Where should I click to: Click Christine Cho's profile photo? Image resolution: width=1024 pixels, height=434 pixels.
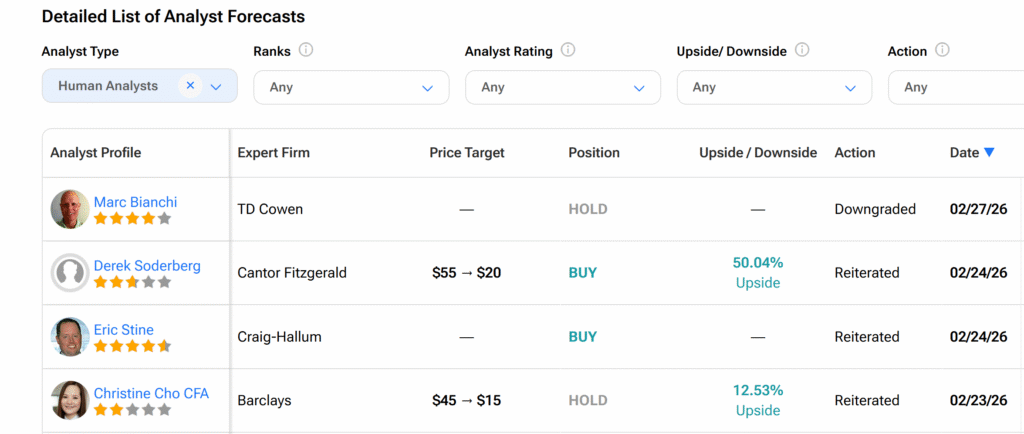(70, 400)
